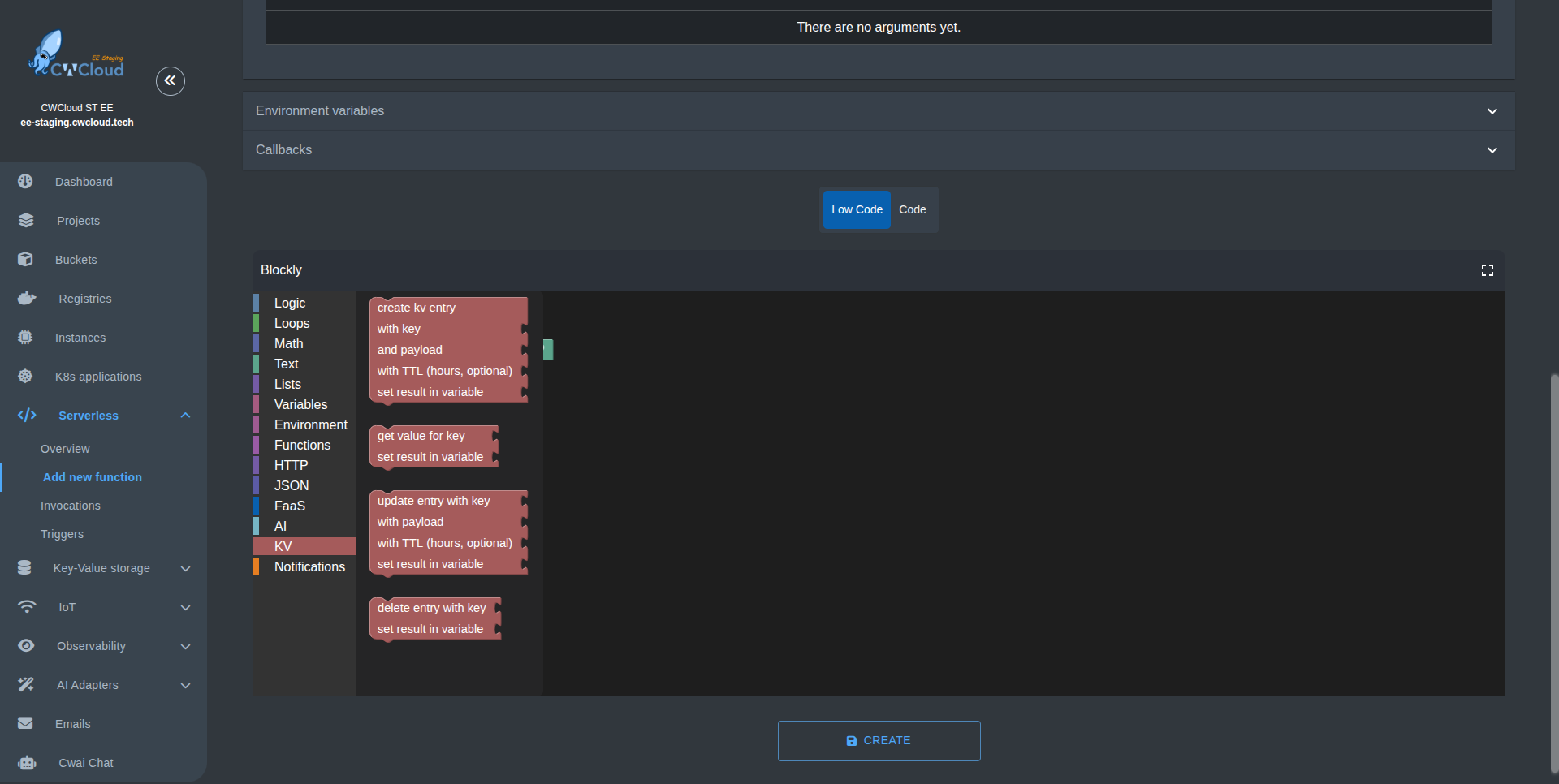Click the green block in workspace
1559x784 pixels.
pyautogui.click(x=548, y=350)
